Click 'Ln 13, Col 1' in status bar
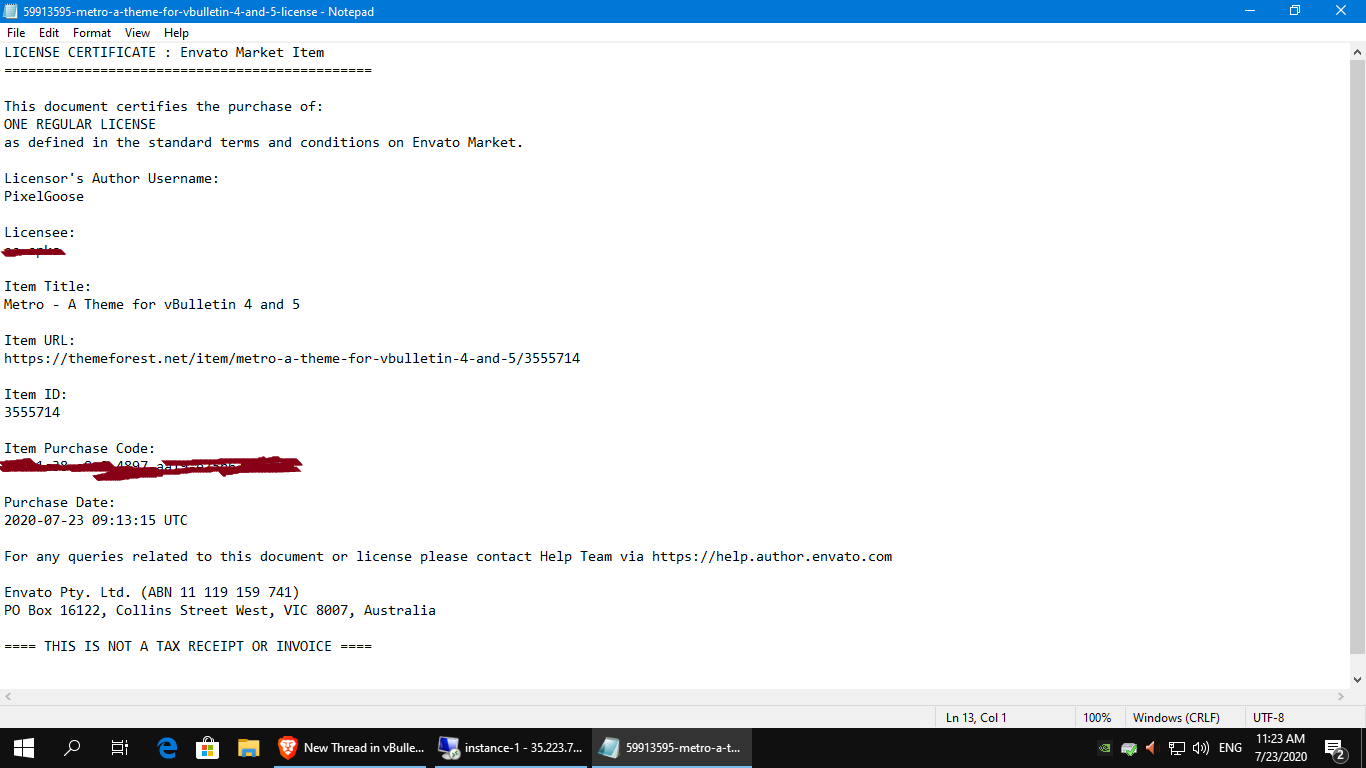 pos(976,718)
